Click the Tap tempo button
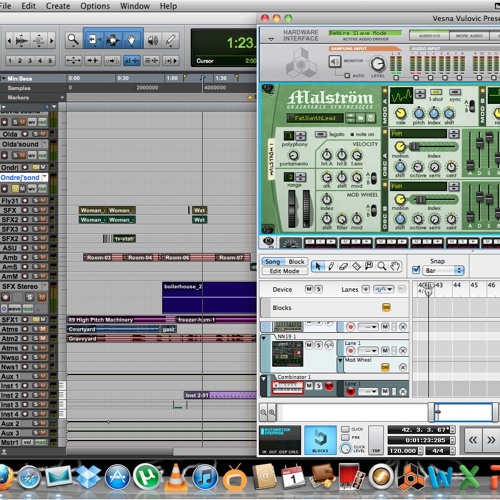The width and height of the screenshot is (500, 500). (x=376, y=440)
